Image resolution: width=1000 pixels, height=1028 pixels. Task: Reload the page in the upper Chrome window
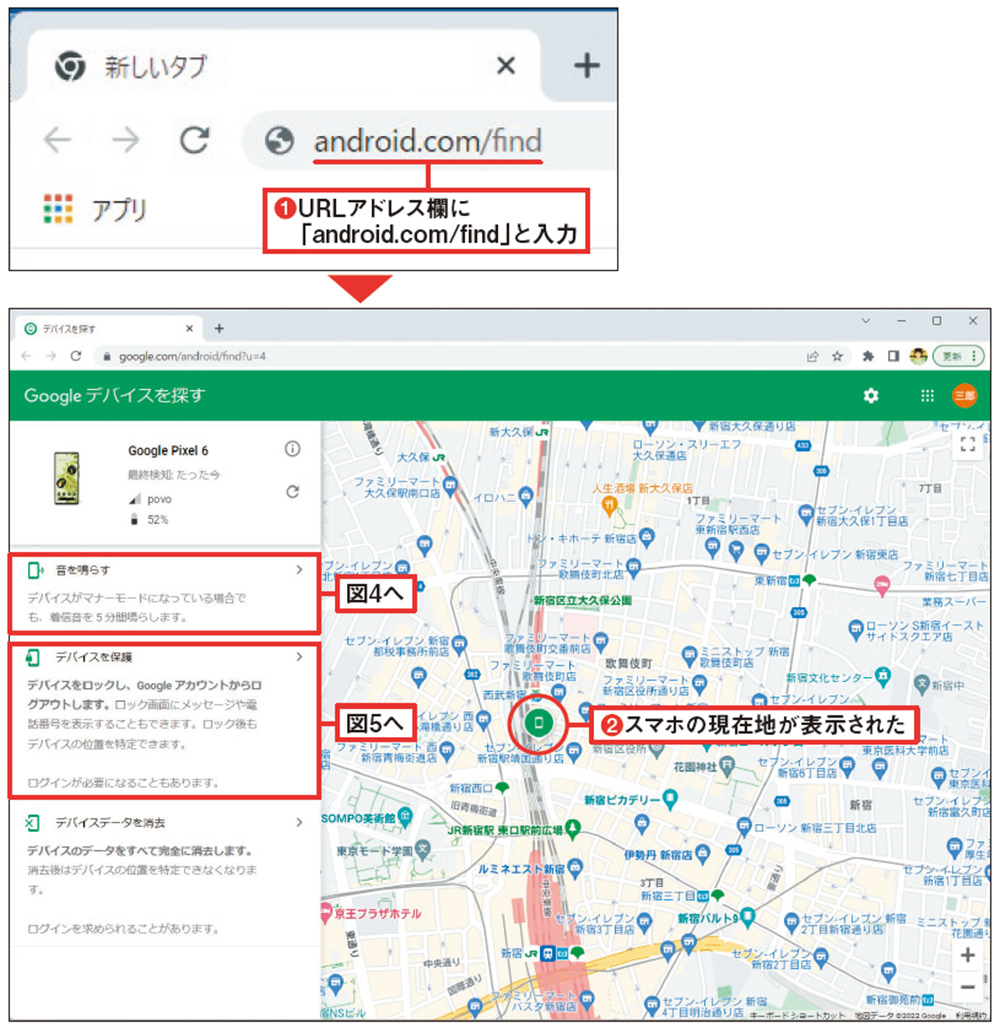194,139
